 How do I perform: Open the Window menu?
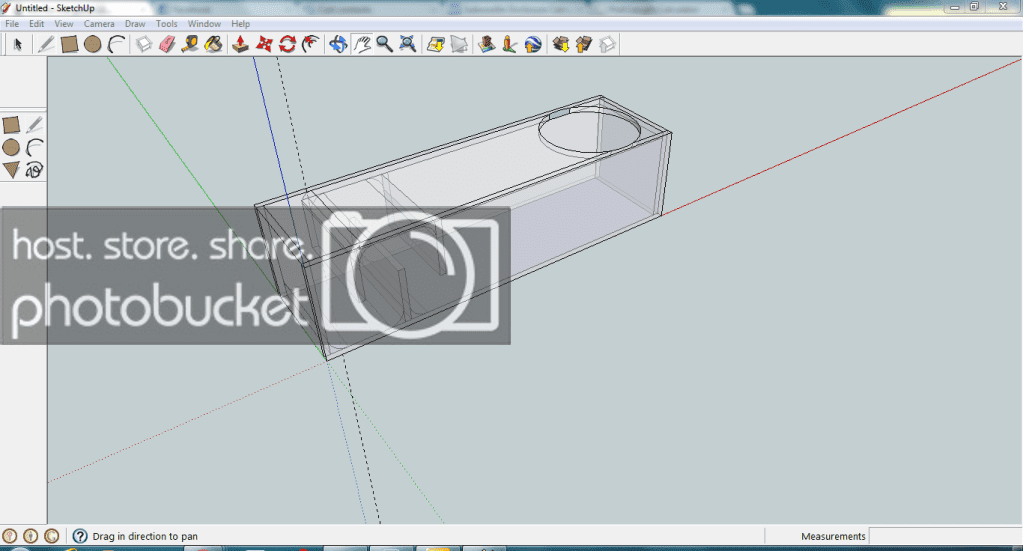tap(204, 23)
